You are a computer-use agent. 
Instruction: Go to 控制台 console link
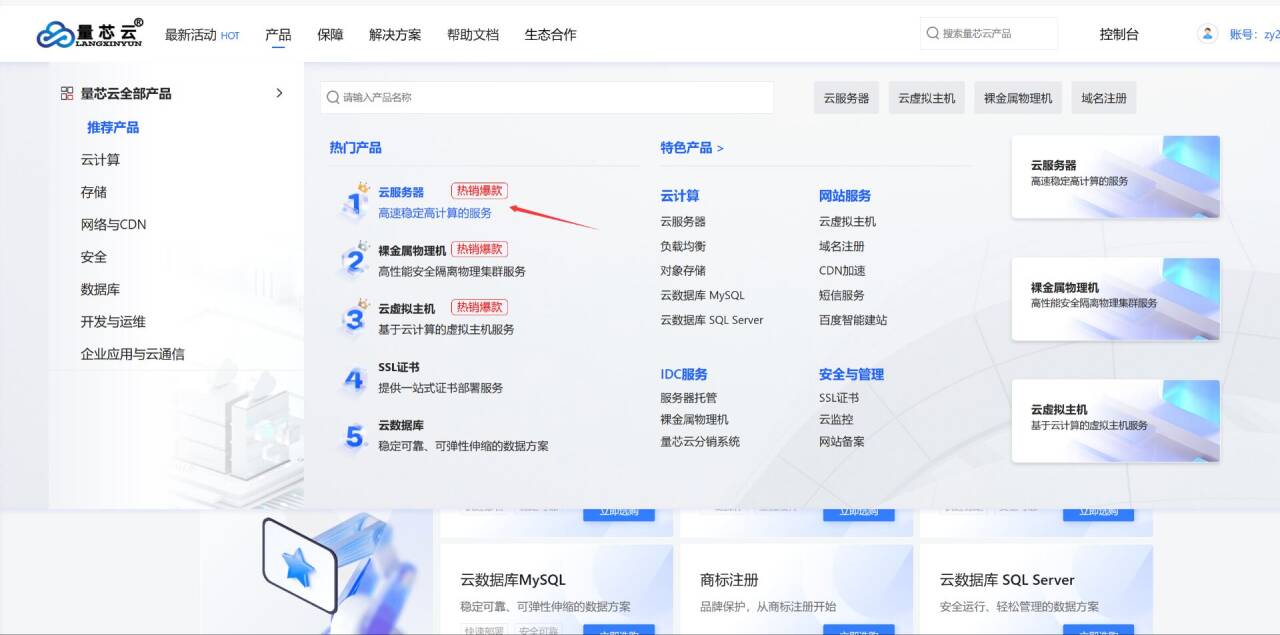coord(1119,35)
